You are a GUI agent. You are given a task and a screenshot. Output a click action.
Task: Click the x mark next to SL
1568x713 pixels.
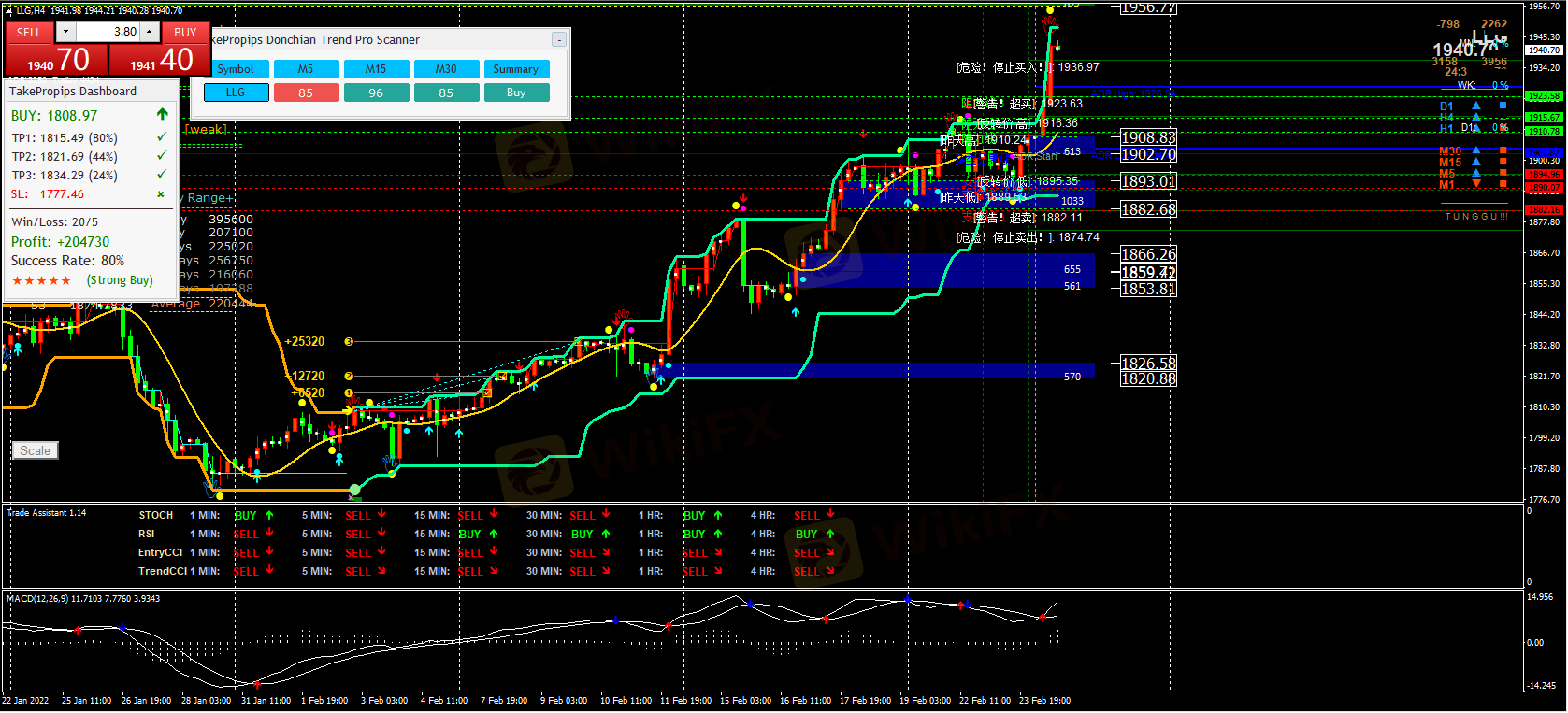point(161,194)
